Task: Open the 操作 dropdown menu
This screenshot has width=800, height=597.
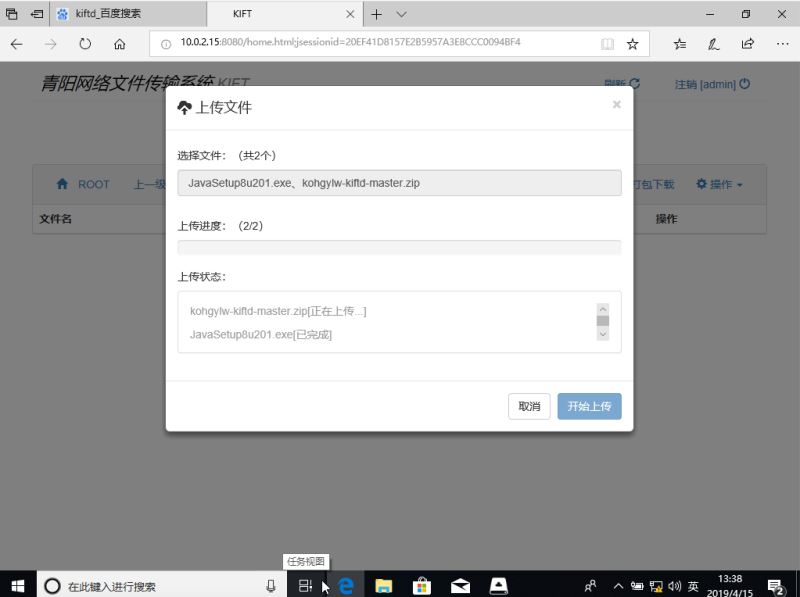Action: coord(718,184)
